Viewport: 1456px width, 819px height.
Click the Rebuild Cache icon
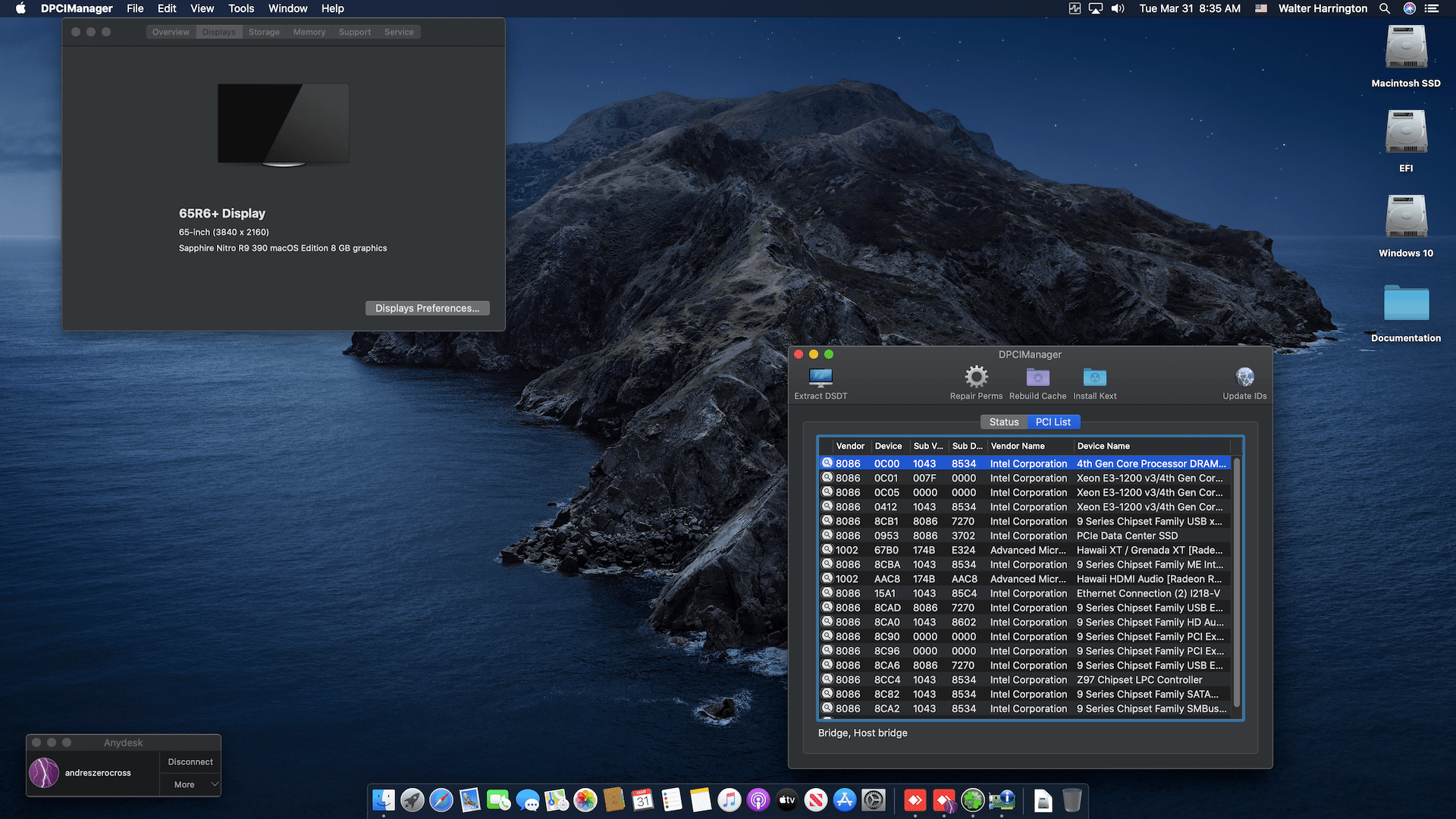1037,378
